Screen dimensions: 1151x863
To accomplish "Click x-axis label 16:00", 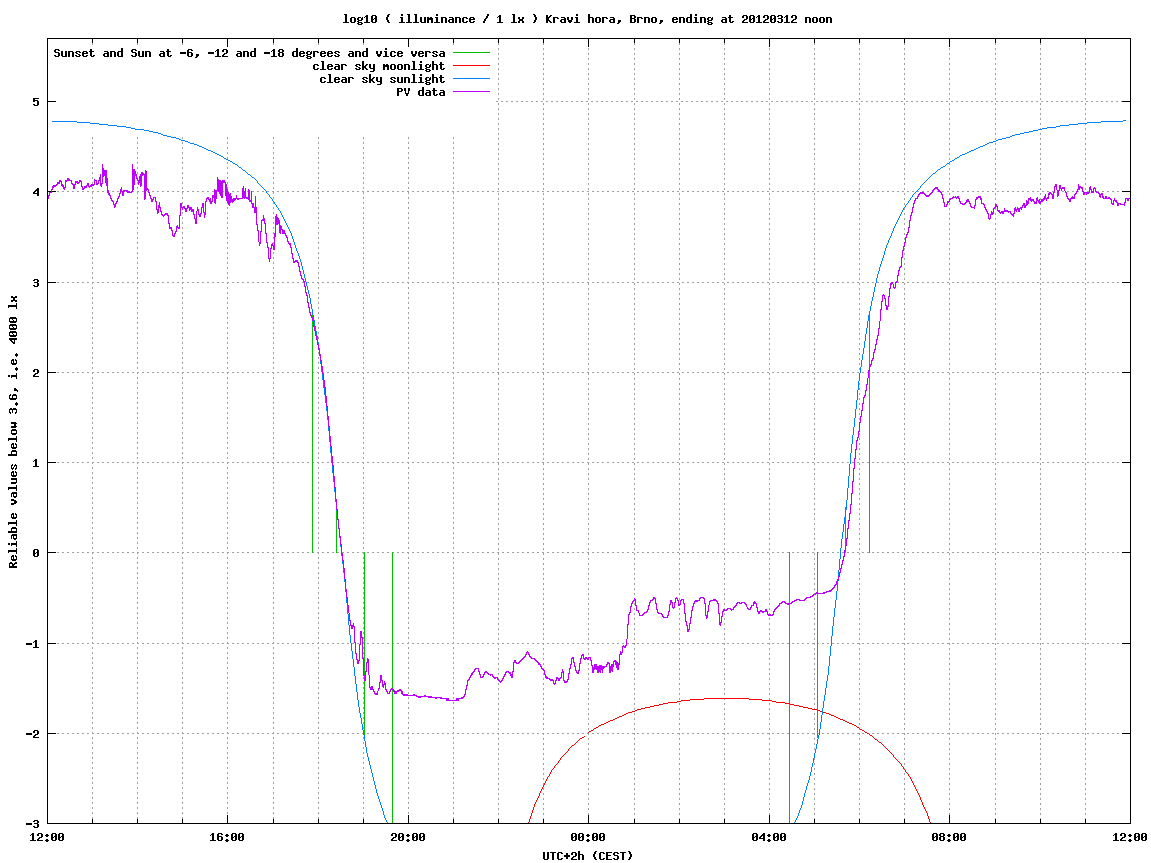I will tap(228, 837).
